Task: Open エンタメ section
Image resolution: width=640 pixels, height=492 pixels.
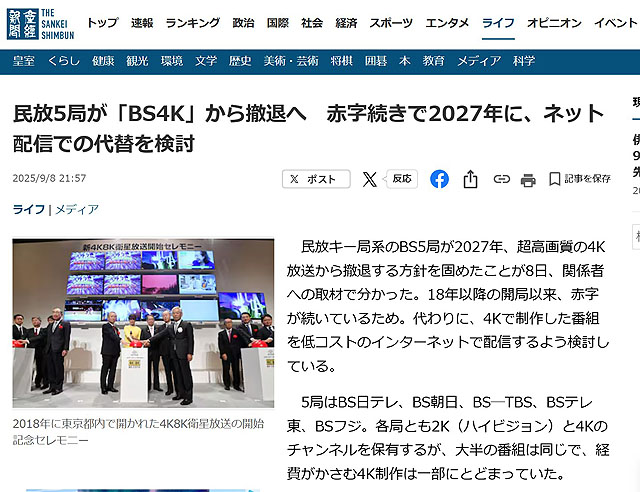Action: [447, 23]
